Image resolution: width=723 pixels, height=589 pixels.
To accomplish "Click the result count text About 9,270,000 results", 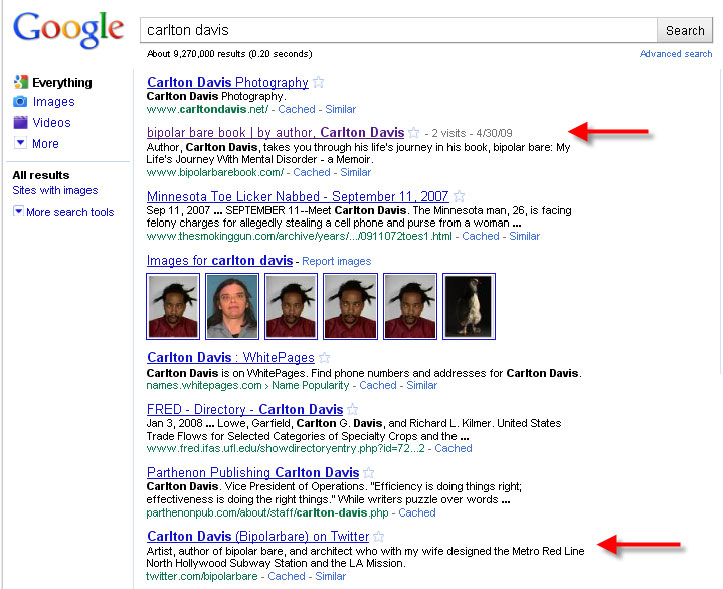I will pos(229,54).
